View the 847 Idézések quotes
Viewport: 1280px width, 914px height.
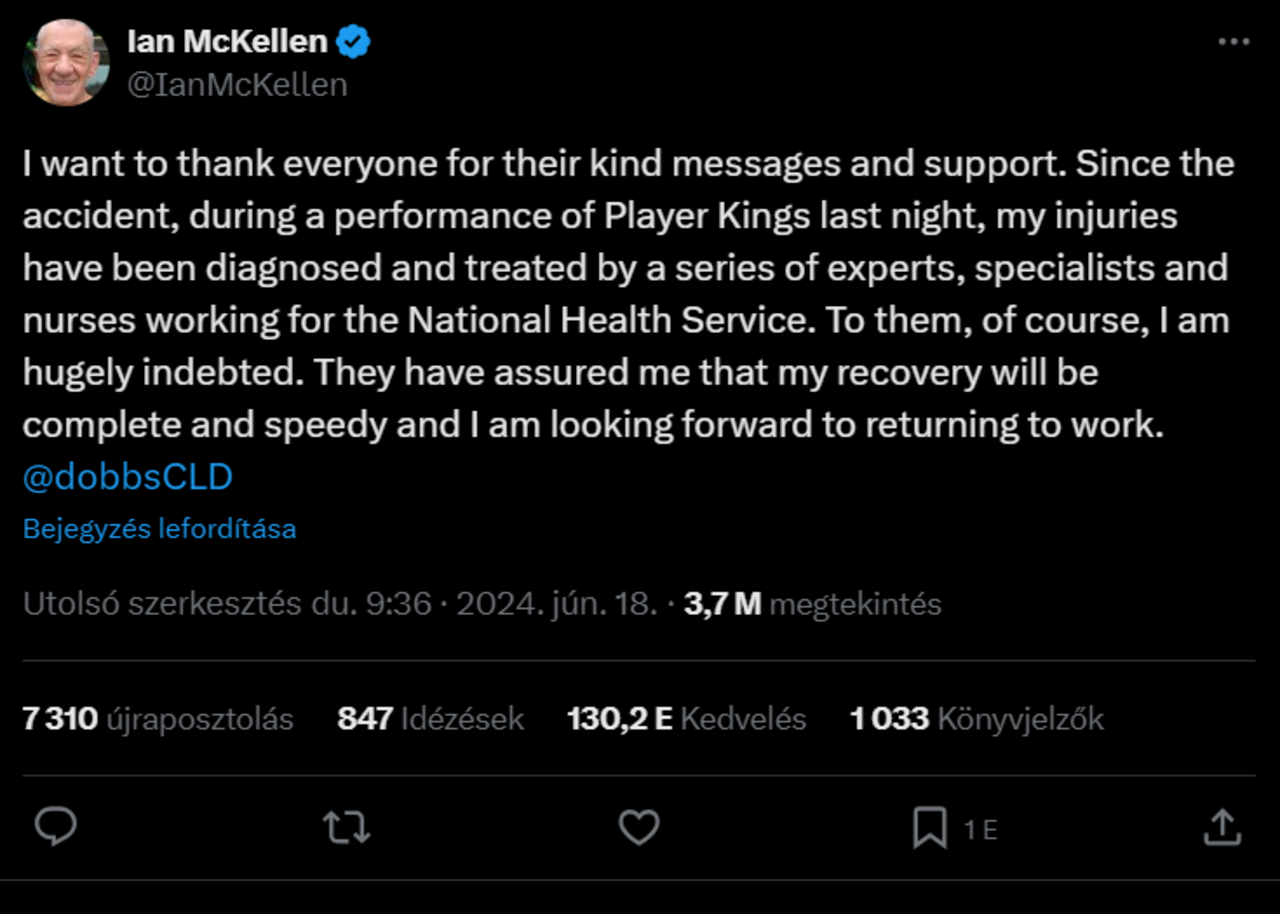pos(431,719)
